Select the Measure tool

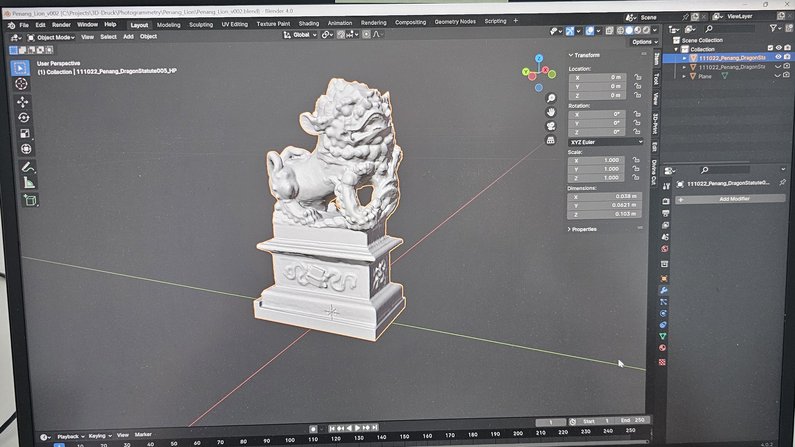click(29, 183)
